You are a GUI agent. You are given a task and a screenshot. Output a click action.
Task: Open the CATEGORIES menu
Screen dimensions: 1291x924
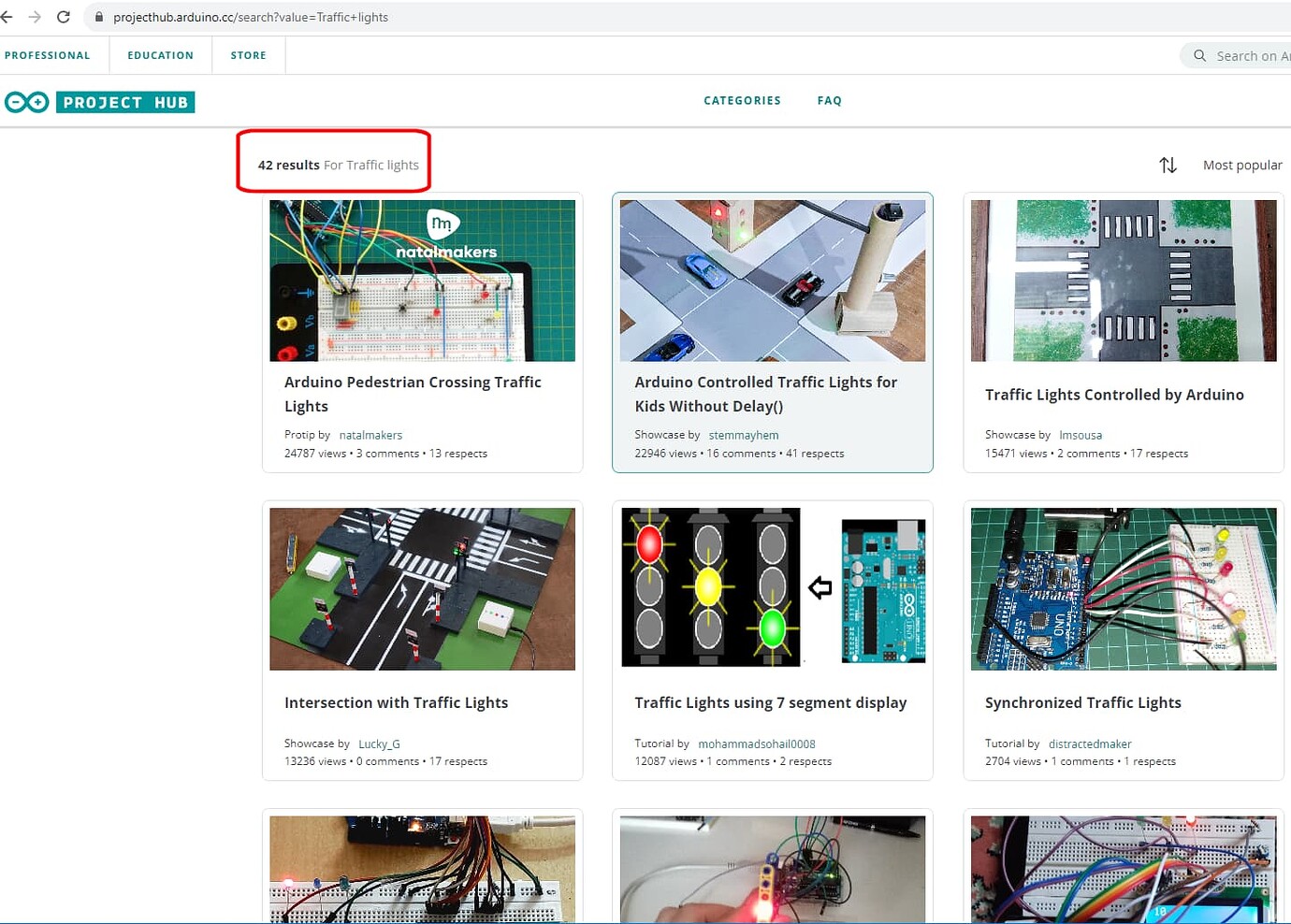[x=742, y=100]
